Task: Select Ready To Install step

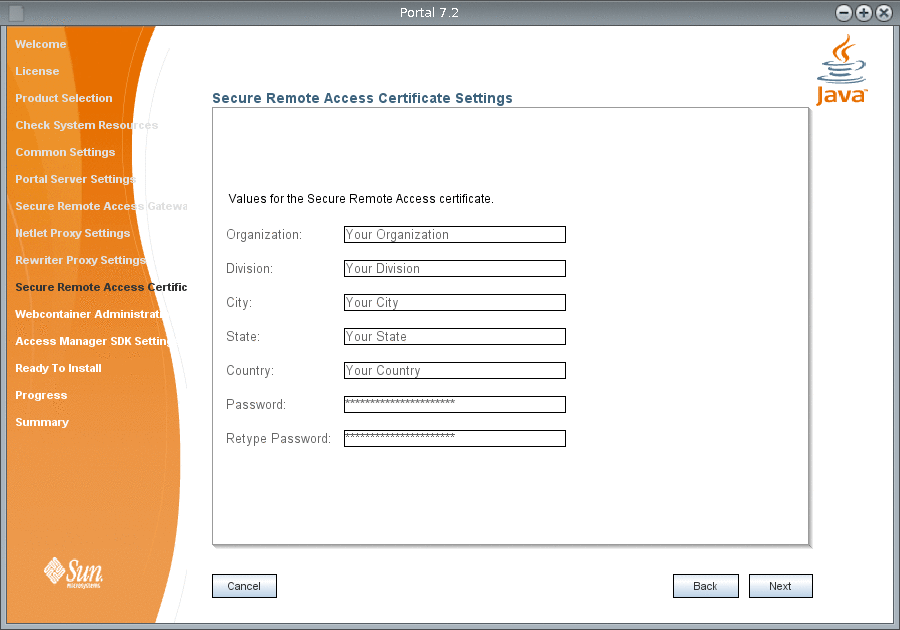Action: point(59,368)
